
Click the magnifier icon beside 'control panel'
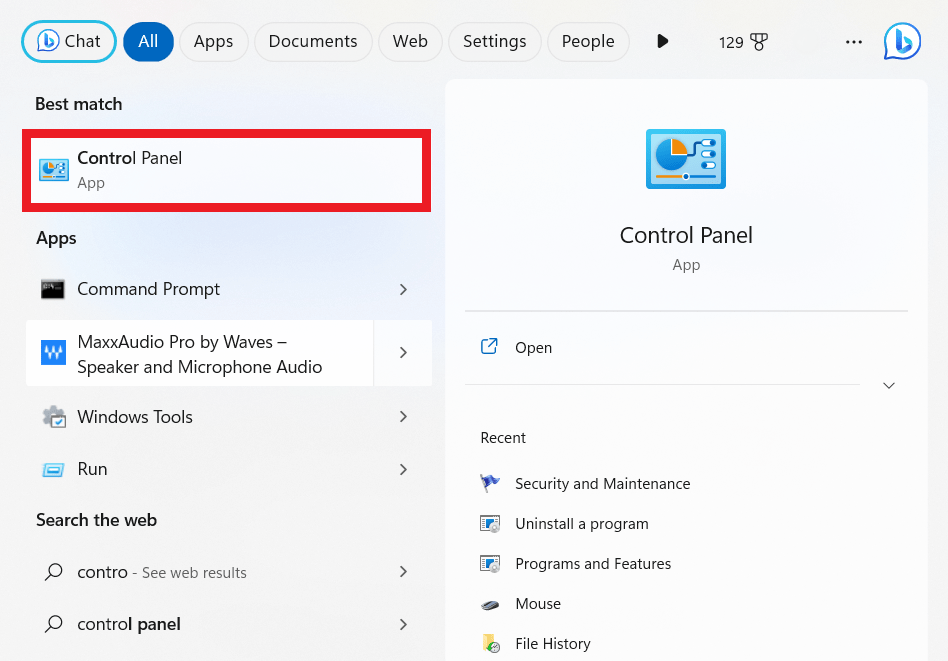pos(53,624)
